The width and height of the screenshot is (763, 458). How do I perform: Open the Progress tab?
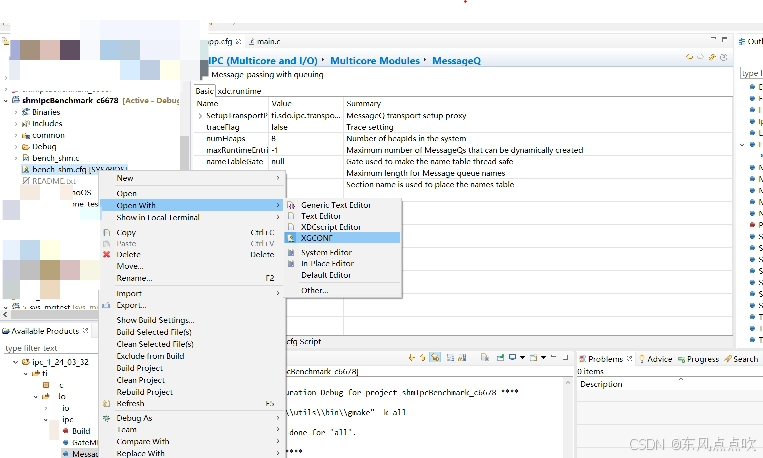pyautogui.click(x=698, y=359)
